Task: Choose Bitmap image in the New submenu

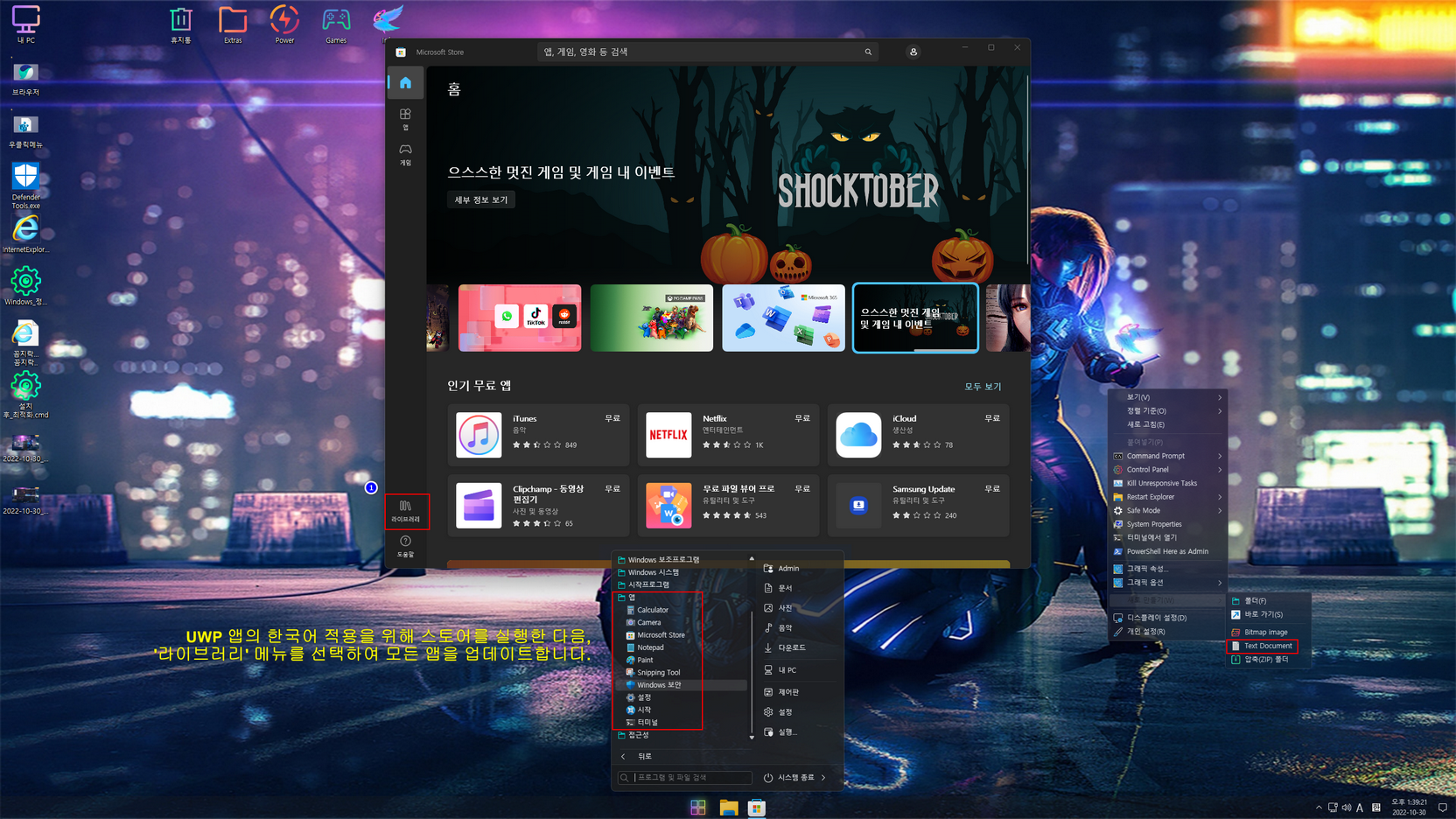Action: (x=1268, y=632)
